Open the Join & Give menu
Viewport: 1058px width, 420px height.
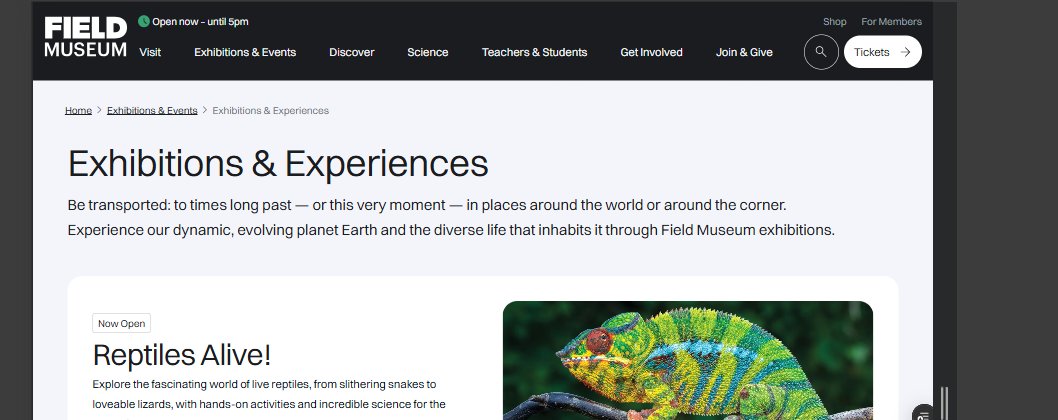pos(744,52)
